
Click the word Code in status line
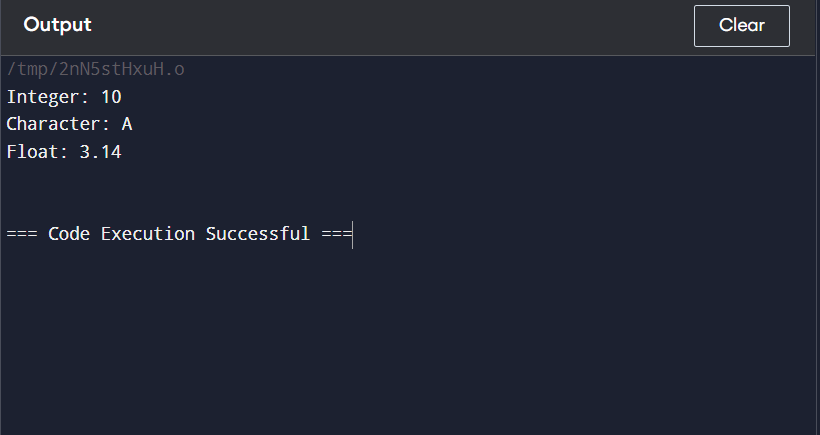[69, 234]
